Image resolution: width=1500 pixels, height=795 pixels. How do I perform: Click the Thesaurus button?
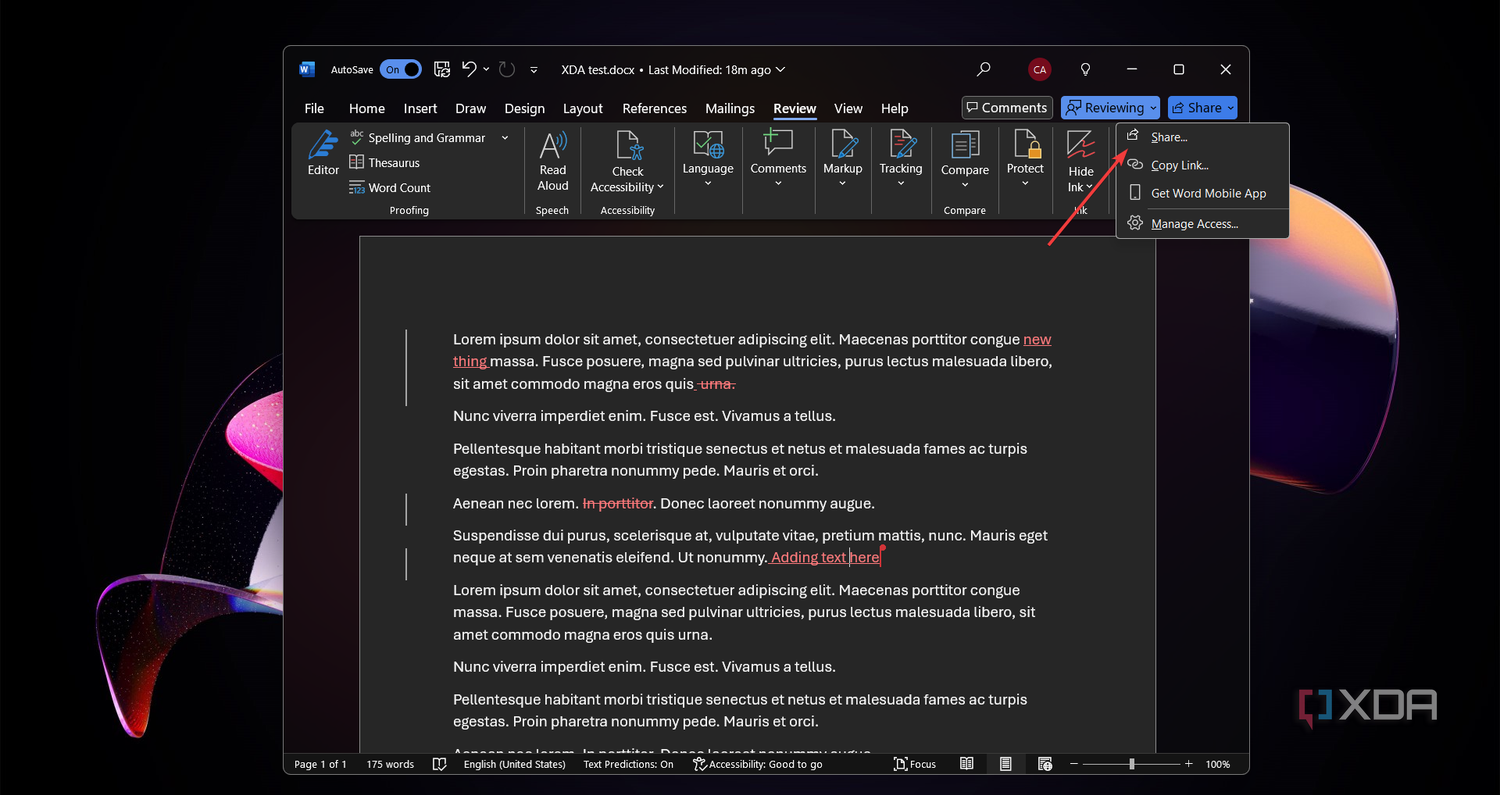[x=384, y=163]
